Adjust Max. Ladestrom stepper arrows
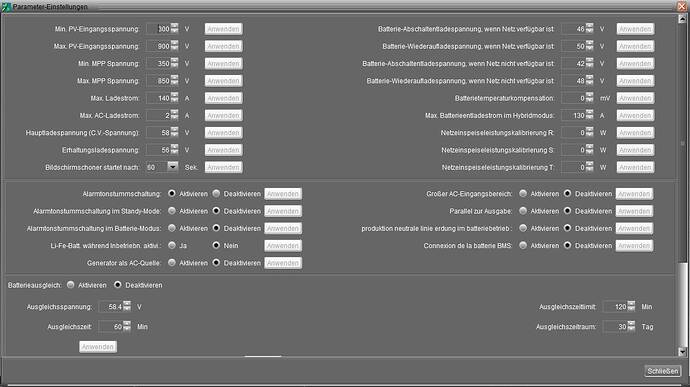 pyautogui.click(x=175, y=98)
